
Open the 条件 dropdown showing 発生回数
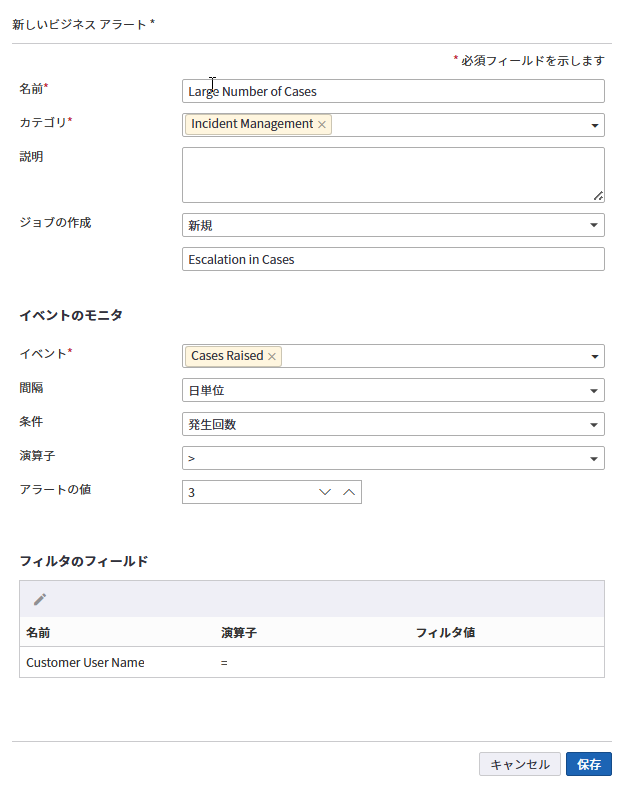coord(595,424)
